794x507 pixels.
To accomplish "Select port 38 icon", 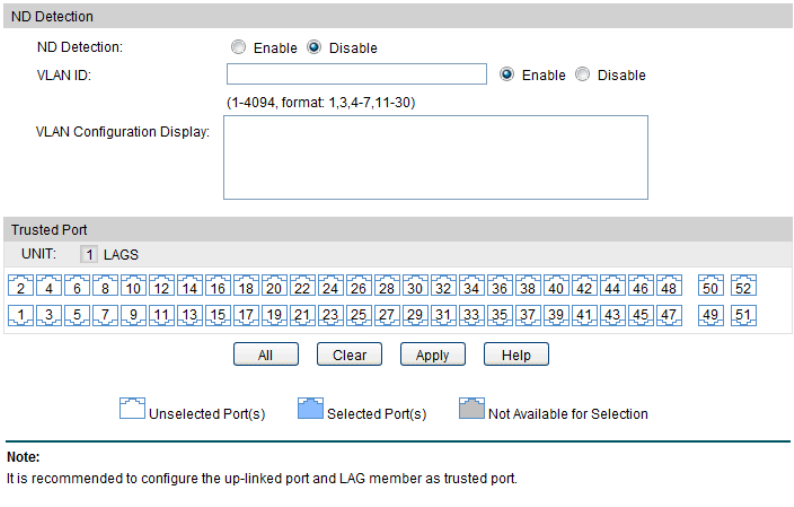I will pos(528,286).
